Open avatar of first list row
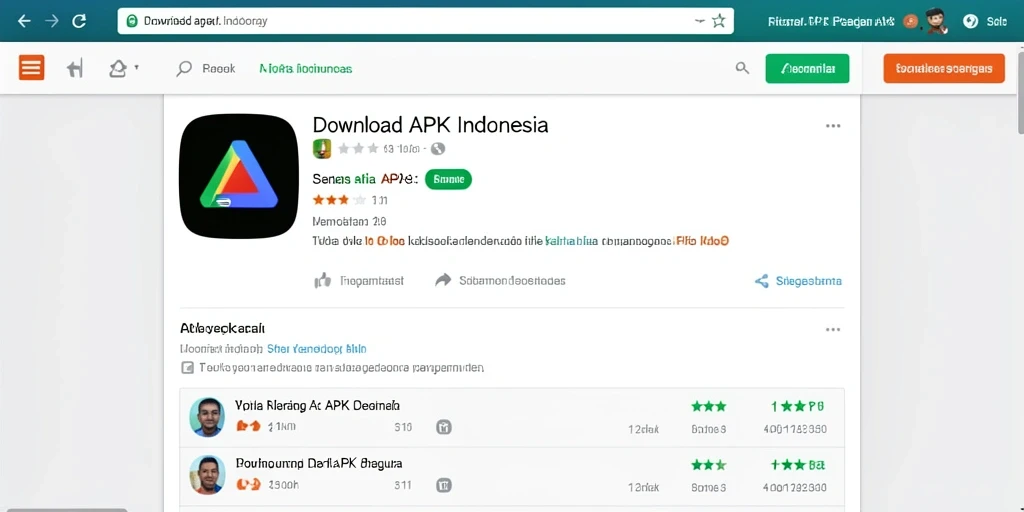Screen dimensions: 1024x512 tap(207, 417)
